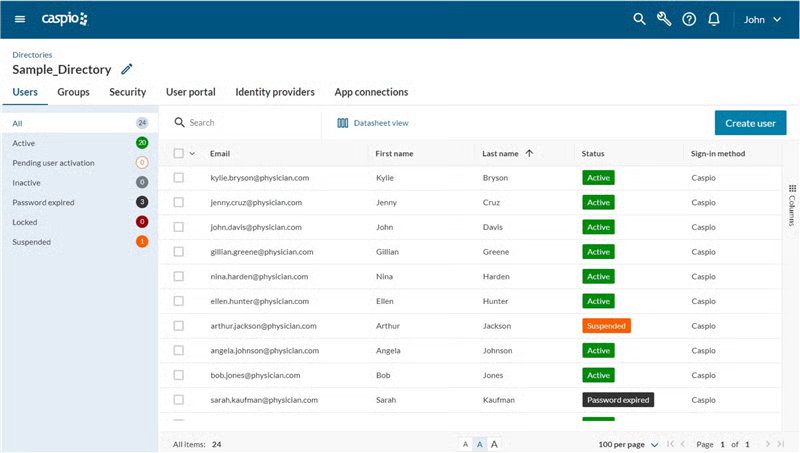
Task: Filter by Inactive users
Action: pos(80,182)
